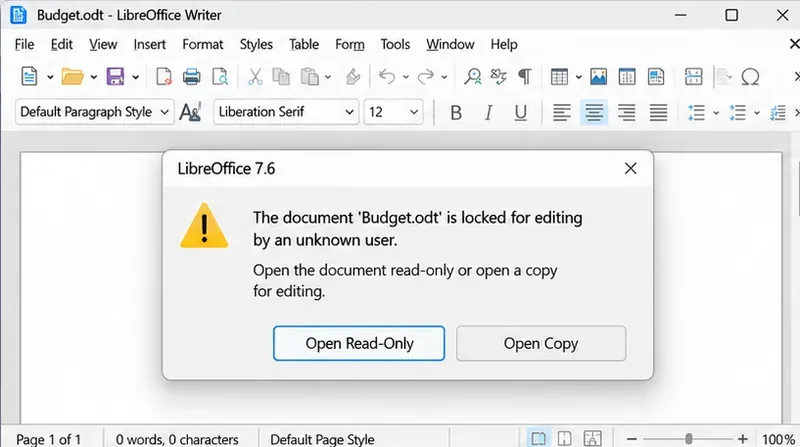The image size is (800, 447).
Task: Click the unordered list icon
Action: pyautogui.click(x=696, y=112)
